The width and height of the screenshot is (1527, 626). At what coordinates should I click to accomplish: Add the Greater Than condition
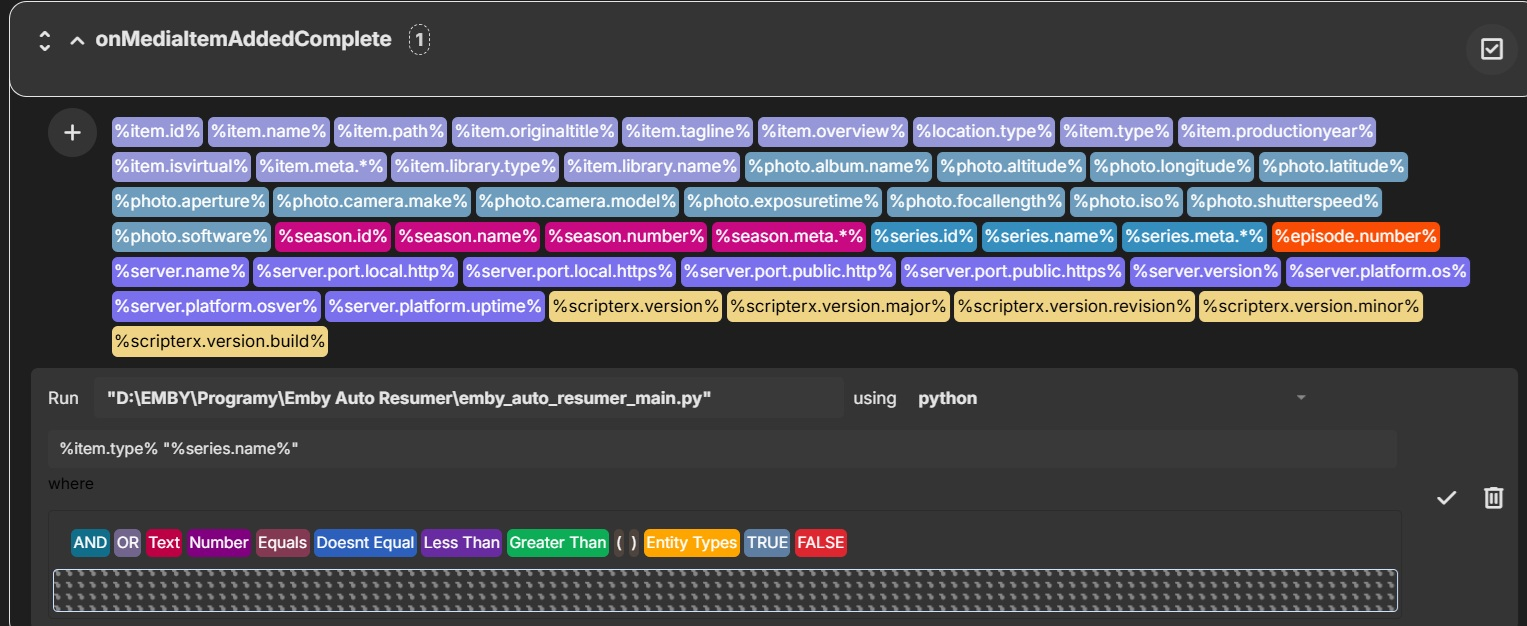pyautogui.click(x=557, y=543)
